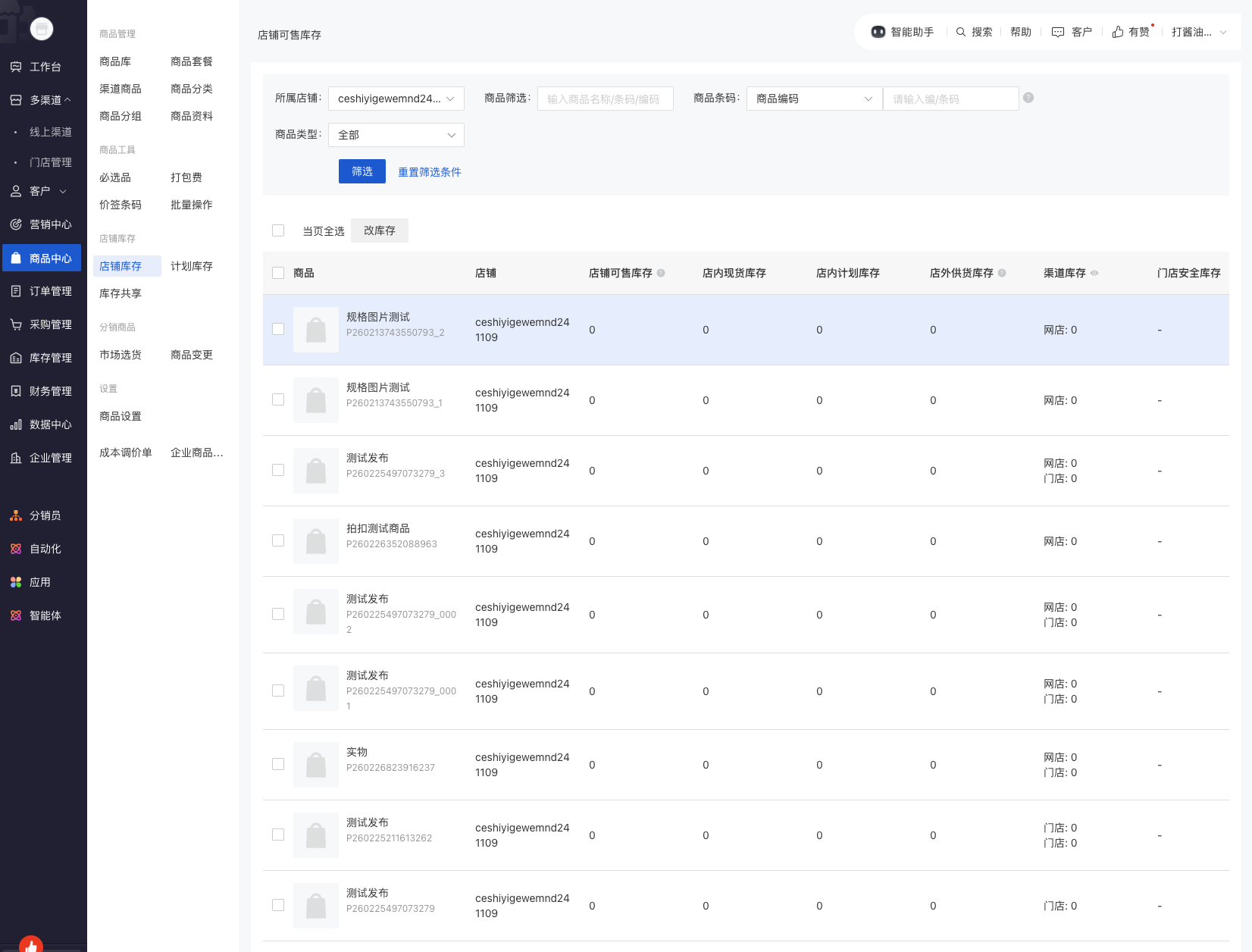Open the 商品编码 barcode type dropdown
This screenshot has width=1252, height=952.
pos(814,99)
